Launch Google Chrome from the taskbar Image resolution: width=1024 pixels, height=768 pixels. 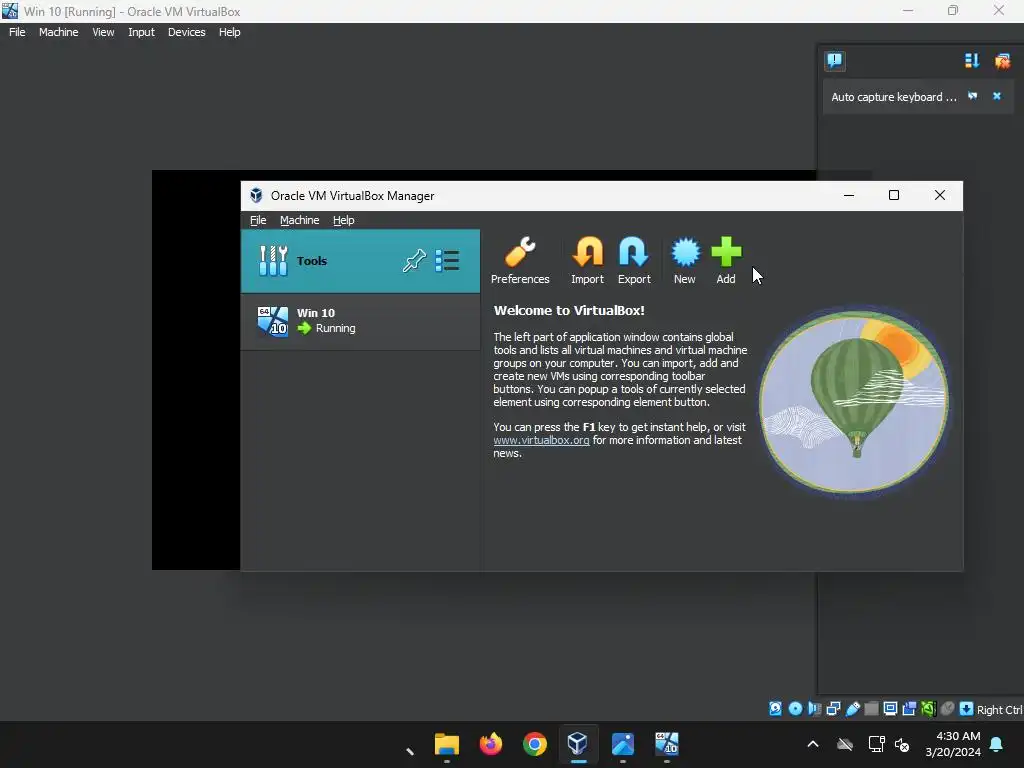click(x=534, y=744)
